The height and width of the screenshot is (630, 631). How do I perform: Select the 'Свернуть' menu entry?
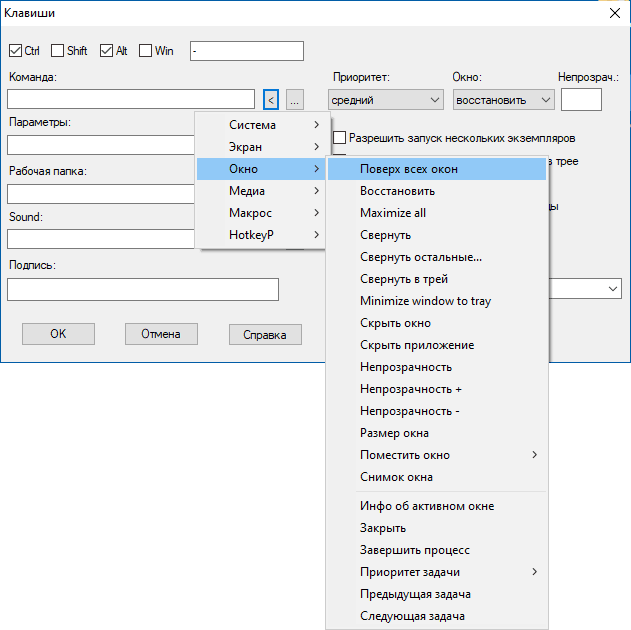[437, 235]
